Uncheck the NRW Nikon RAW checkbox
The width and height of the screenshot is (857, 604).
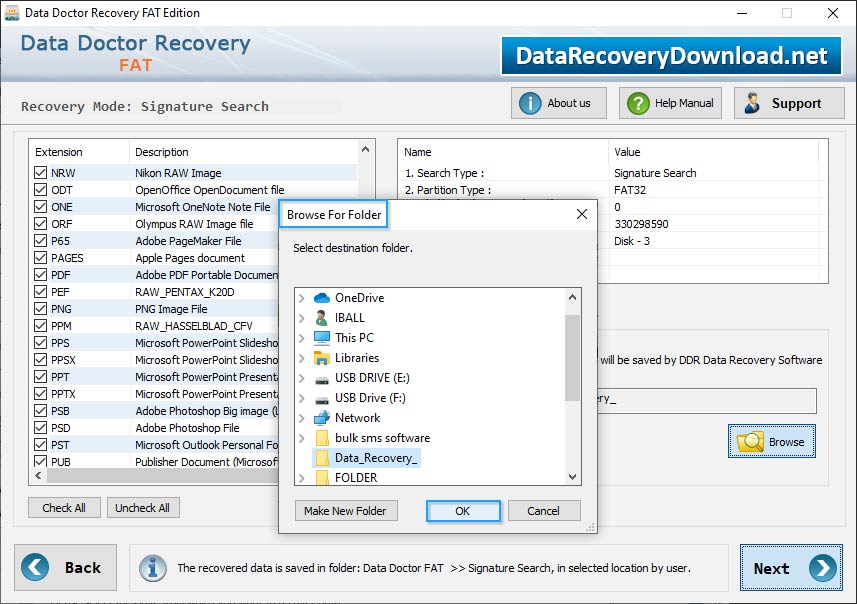pos(40,173)
